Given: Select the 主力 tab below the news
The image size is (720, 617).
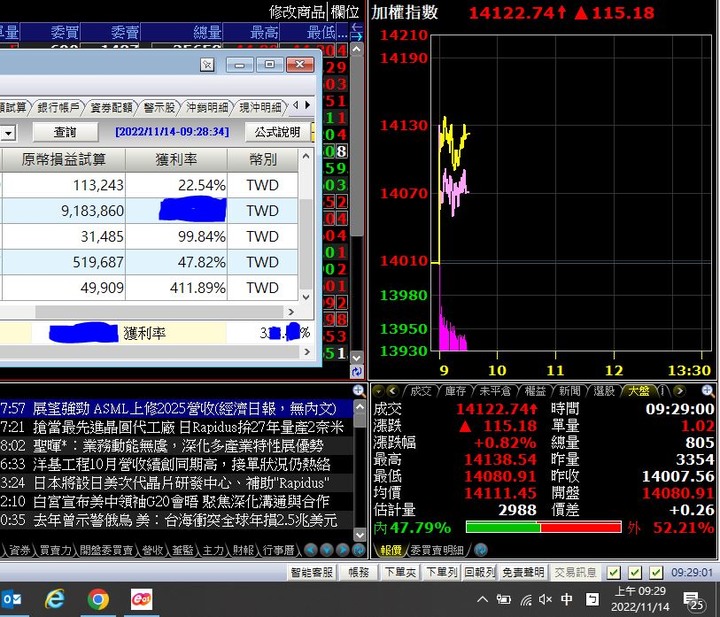Looking at the screenshot, I should tap(213, 550).
